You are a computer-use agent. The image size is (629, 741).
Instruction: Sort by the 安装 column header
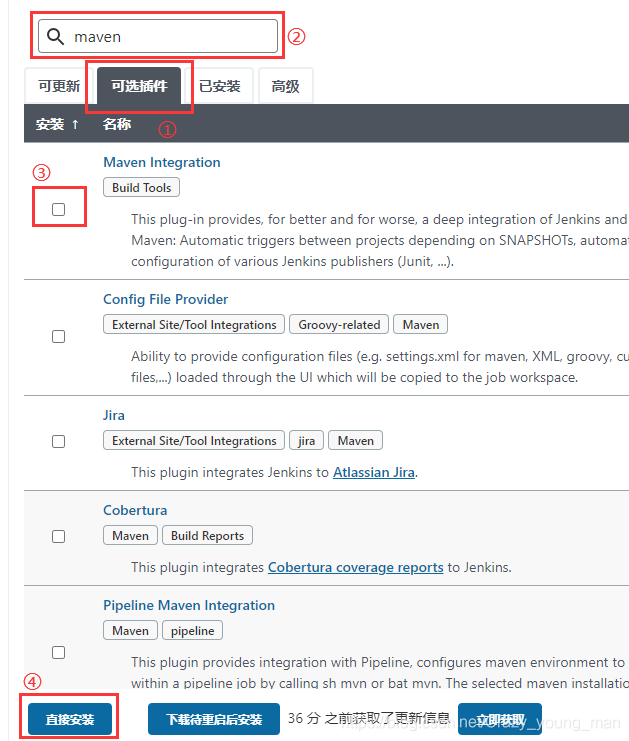[x=57, y=124]
